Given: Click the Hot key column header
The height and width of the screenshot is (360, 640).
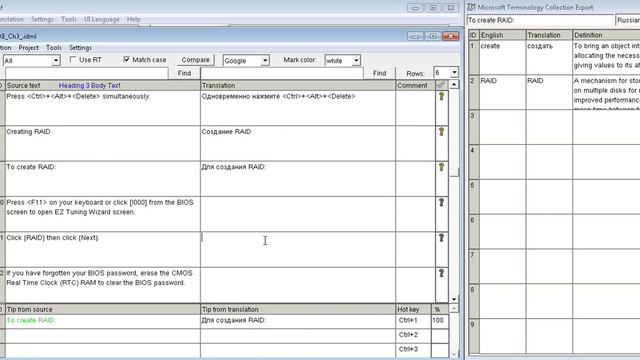Looking at the screenshot, I should point(413,309).
